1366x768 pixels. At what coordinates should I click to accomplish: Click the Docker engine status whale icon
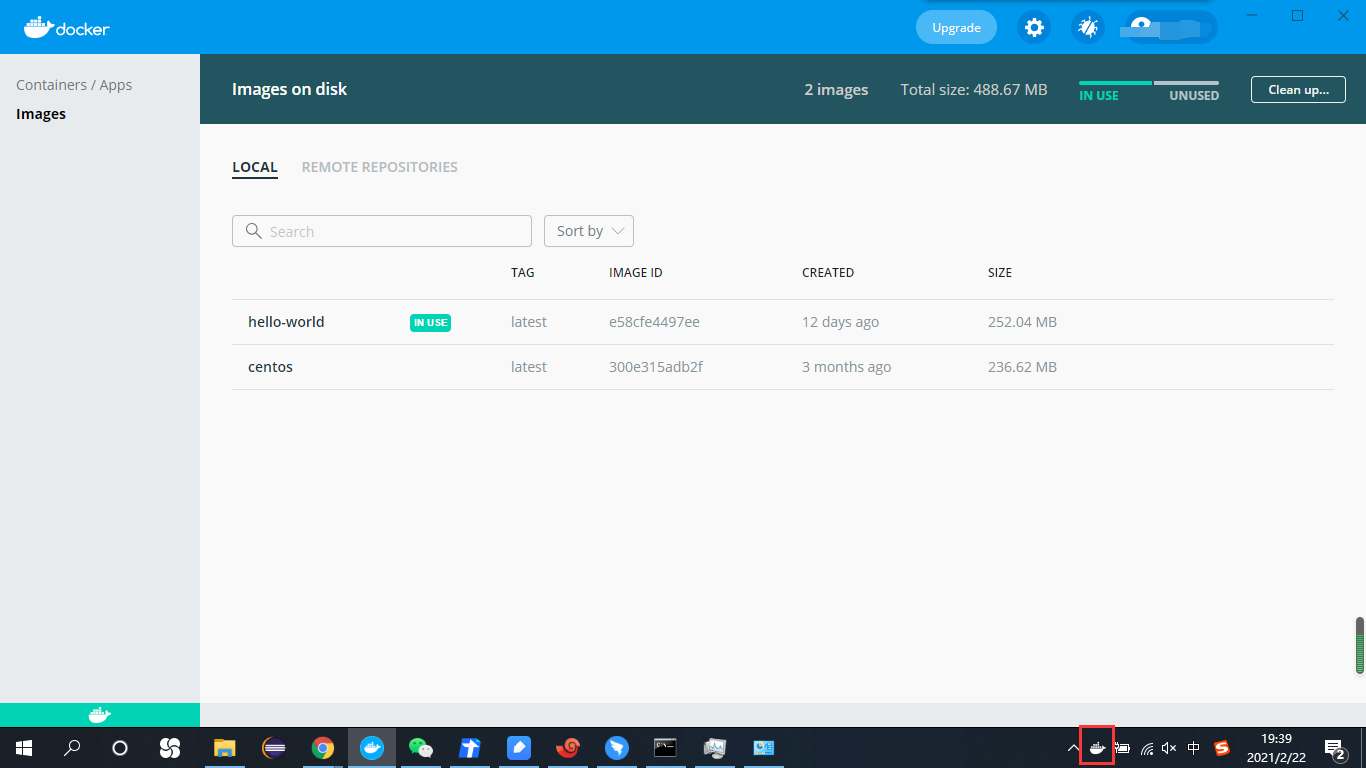click(x=99, y=715)
